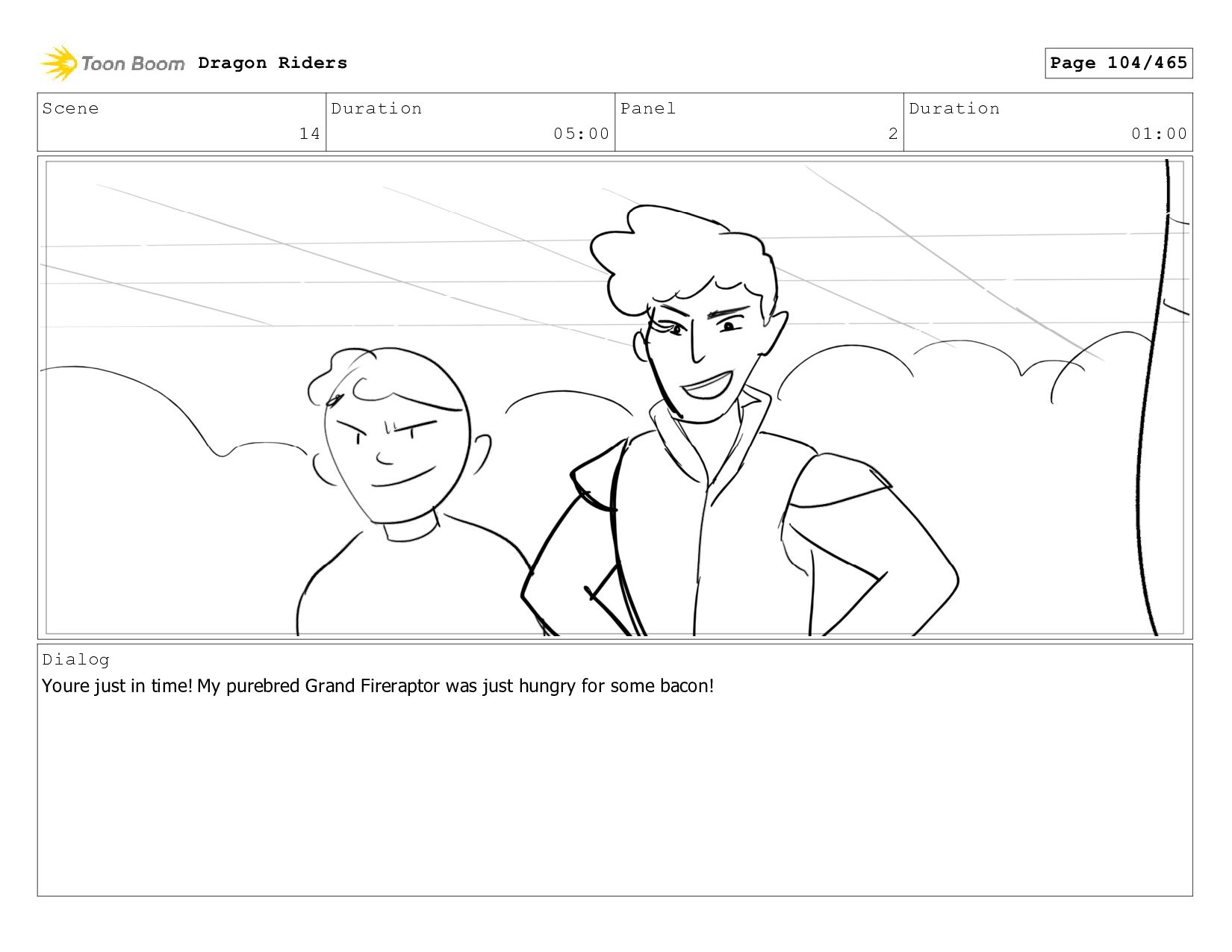Click the 'Panel' header label

point(648,108)
